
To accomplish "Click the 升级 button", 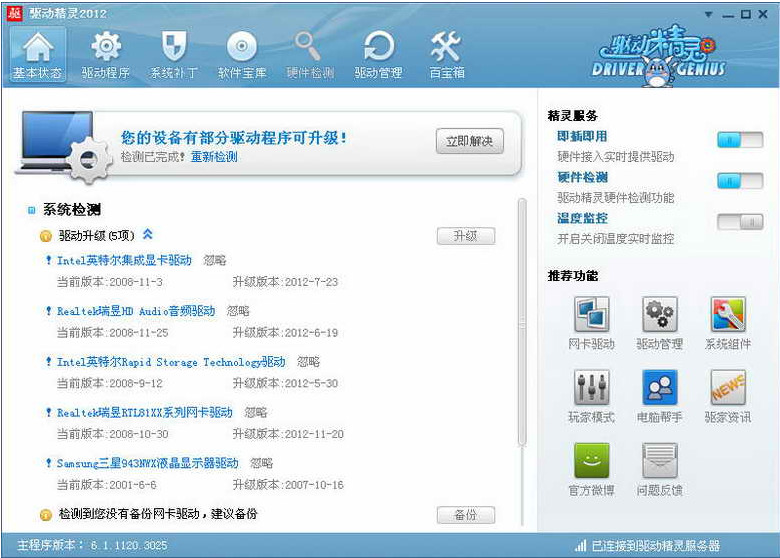I will [x=466, y=236].
